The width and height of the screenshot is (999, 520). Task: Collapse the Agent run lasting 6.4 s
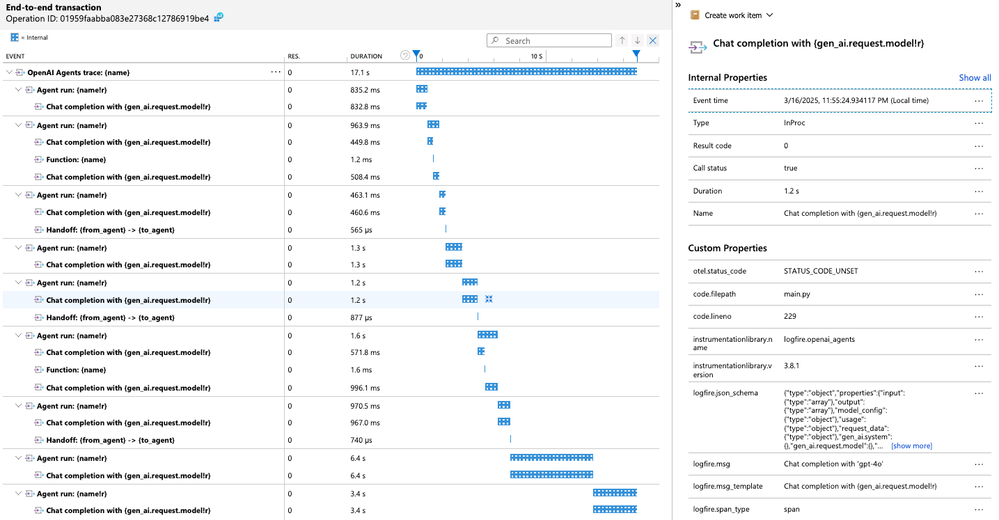(18, 458)
